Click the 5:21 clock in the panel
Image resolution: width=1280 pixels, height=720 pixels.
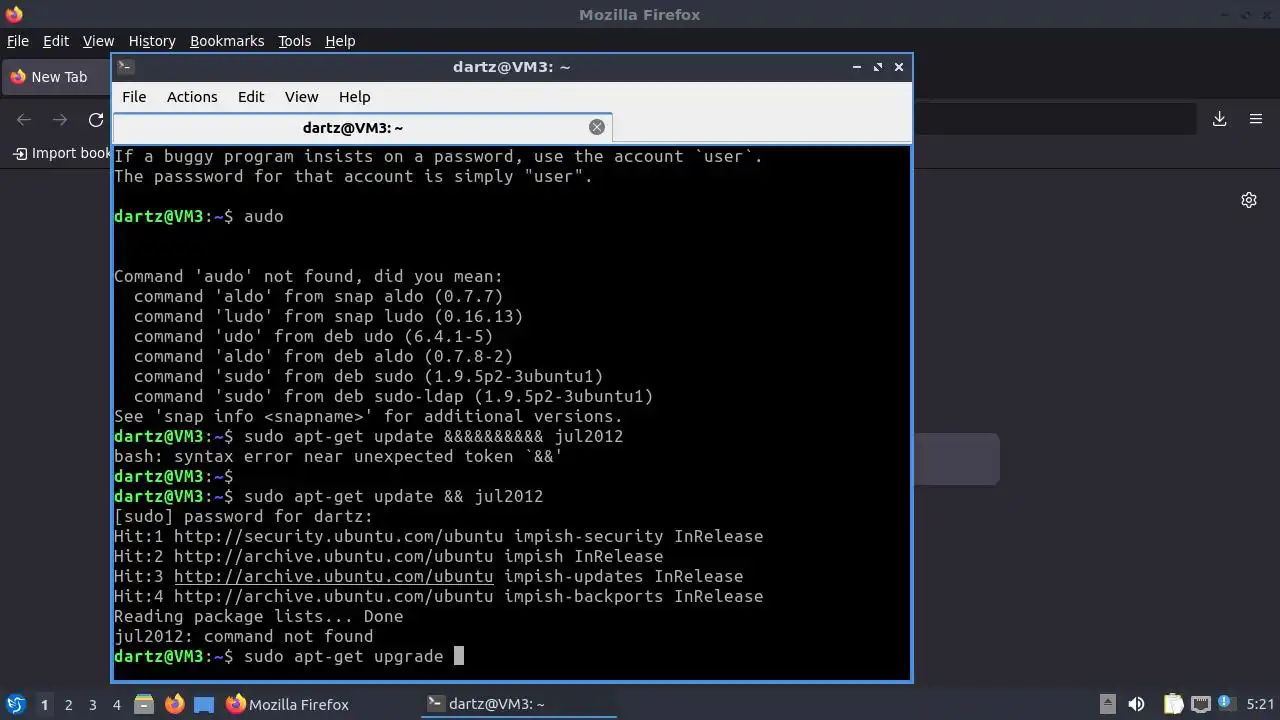click(x=1260, y=704)
